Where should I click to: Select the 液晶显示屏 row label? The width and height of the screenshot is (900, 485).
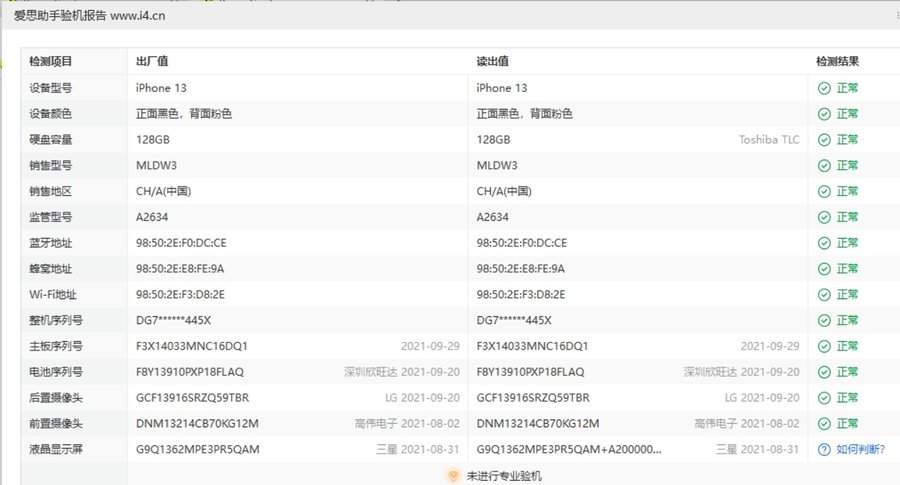[x=56, y=449]
